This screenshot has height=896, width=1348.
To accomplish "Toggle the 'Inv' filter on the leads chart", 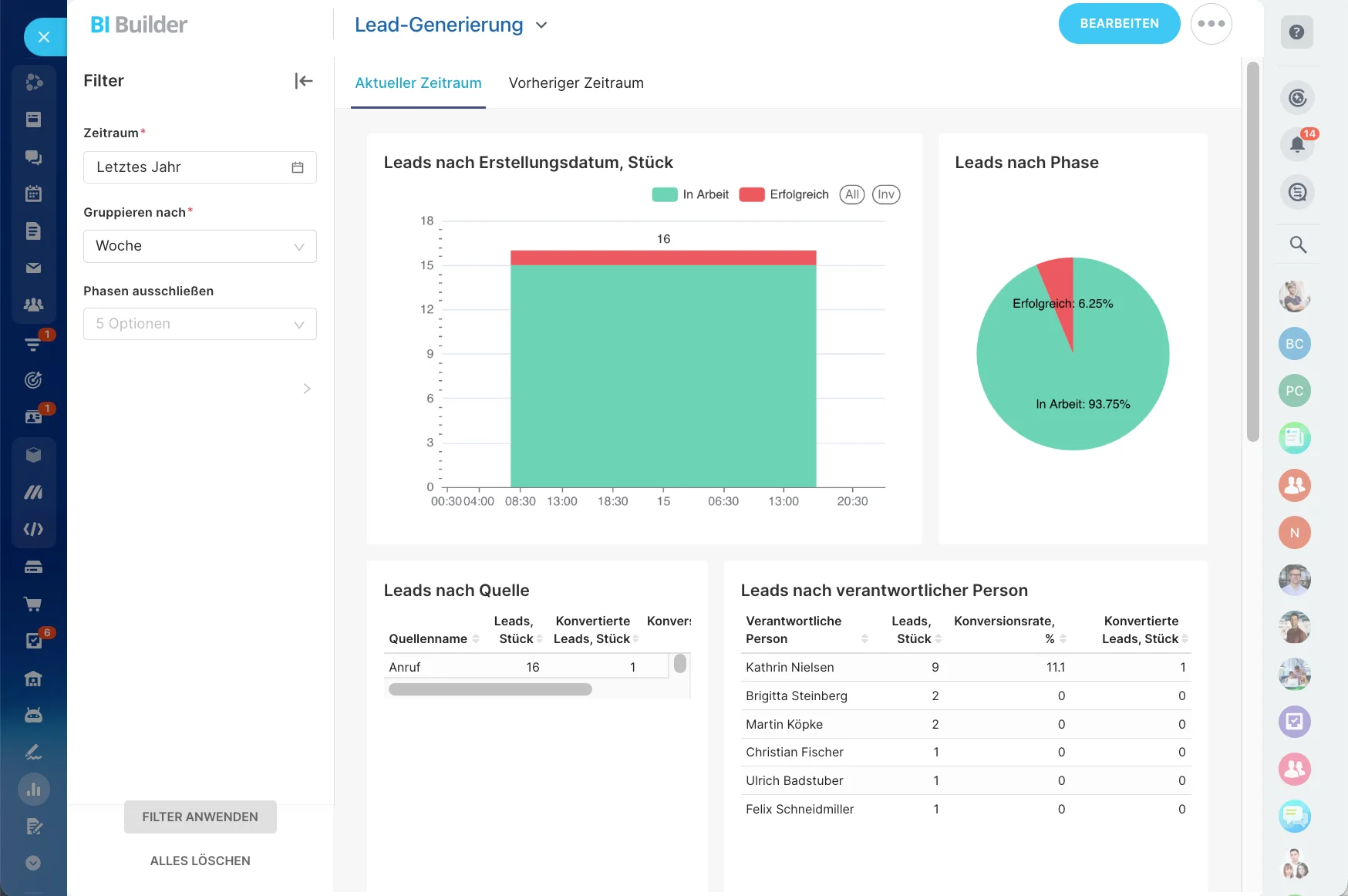I will click(x=885, y=194).
